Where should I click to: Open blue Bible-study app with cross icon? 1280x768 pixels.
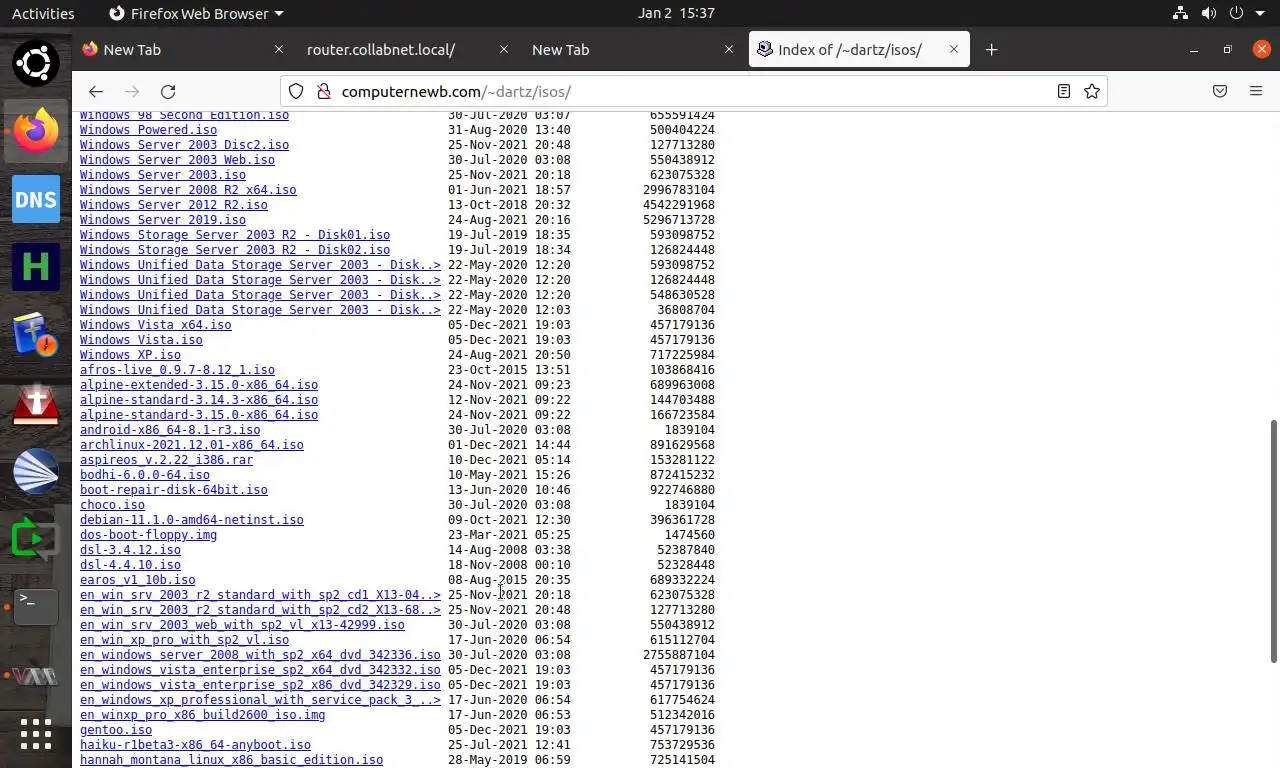pyautogui.click(x=36, y=335)
